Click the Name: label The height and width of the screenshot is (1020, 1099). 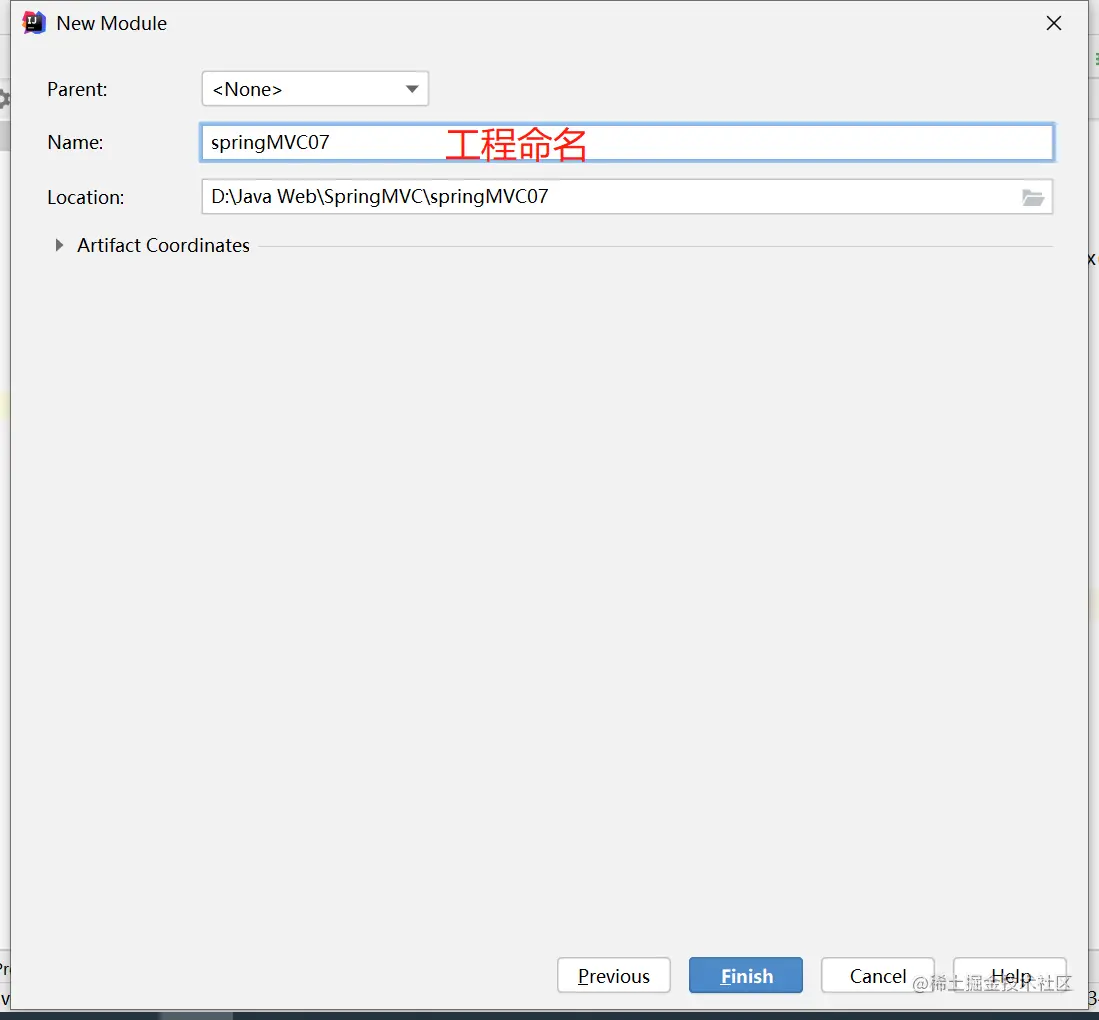pyautogui.click(x=75, y=142)
